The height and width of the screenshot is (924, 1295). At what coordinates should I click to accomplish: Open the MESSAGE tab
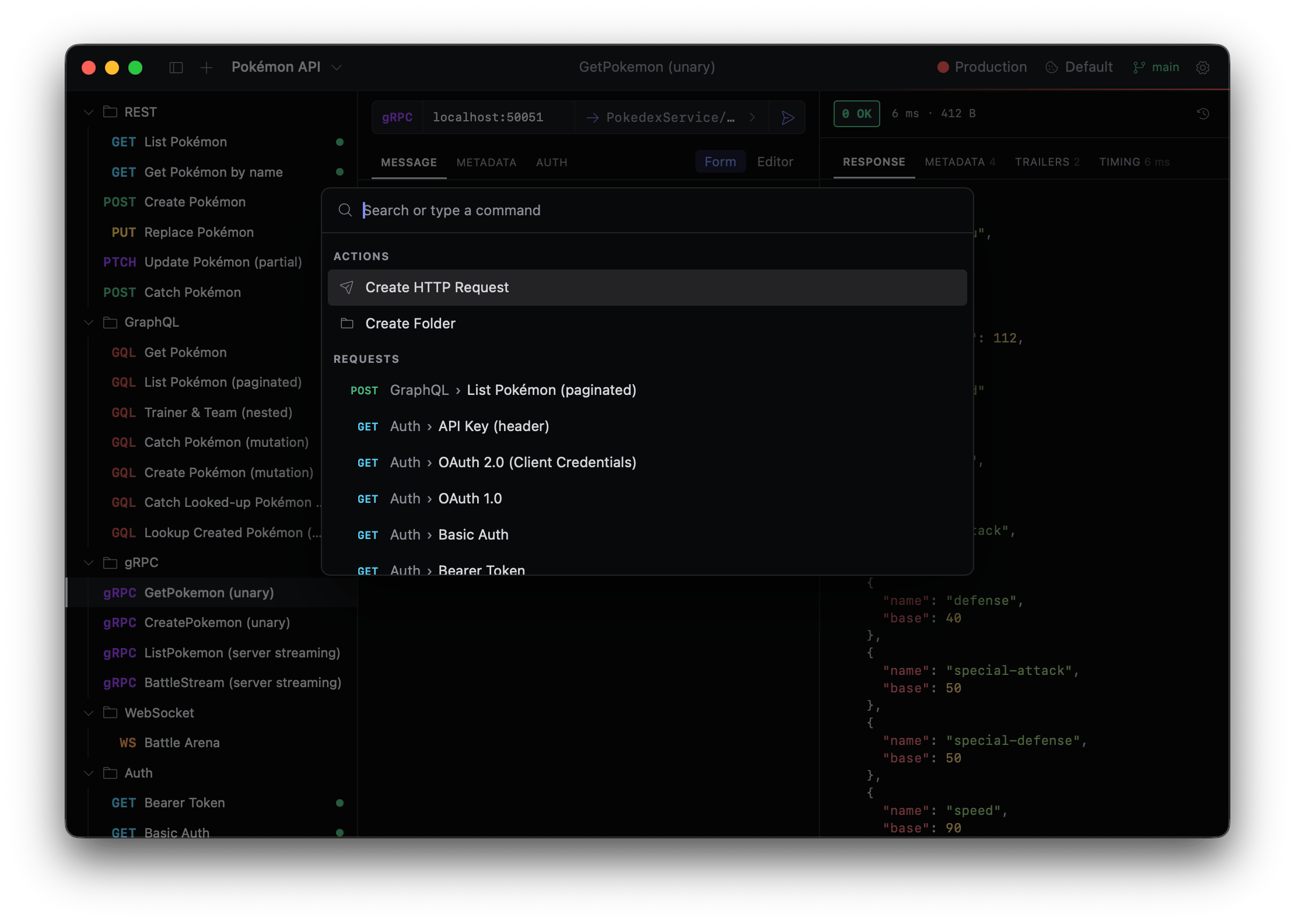coord(409,162)
